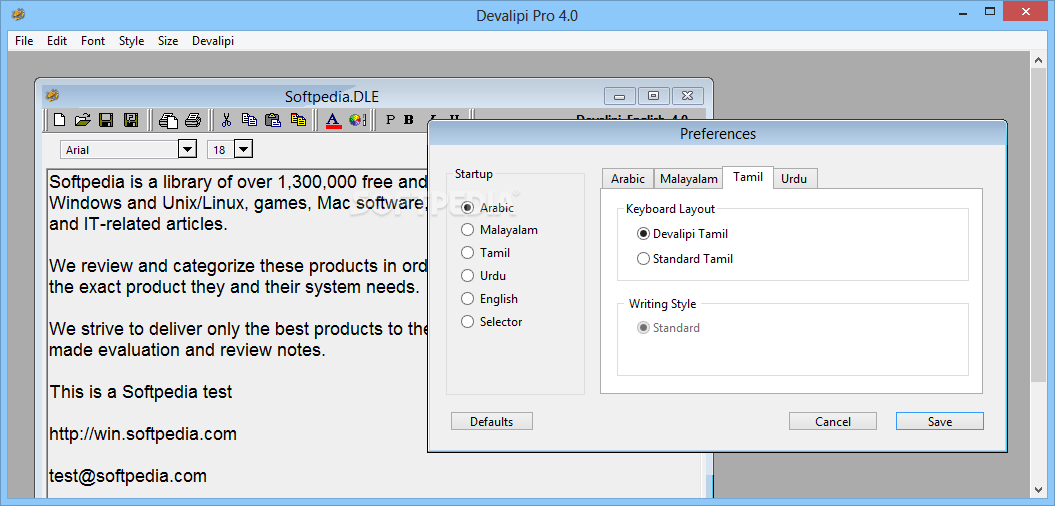Click the plain text P icon
Image resolution: width=1055 pixels, height=506 pixels.
coord(390,120)
